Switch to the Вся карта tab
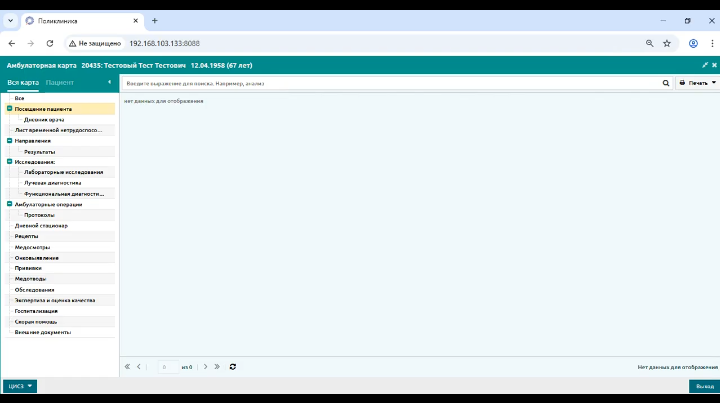This screenshot has height=403, width=720. pos(23,83)
